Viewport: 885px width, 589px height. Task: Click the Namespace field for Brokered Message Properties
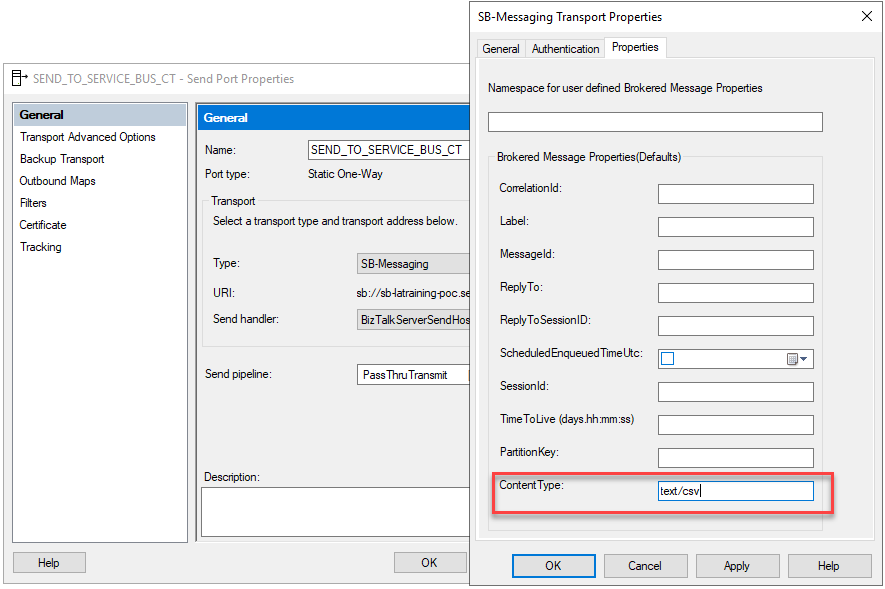[655, 121]
